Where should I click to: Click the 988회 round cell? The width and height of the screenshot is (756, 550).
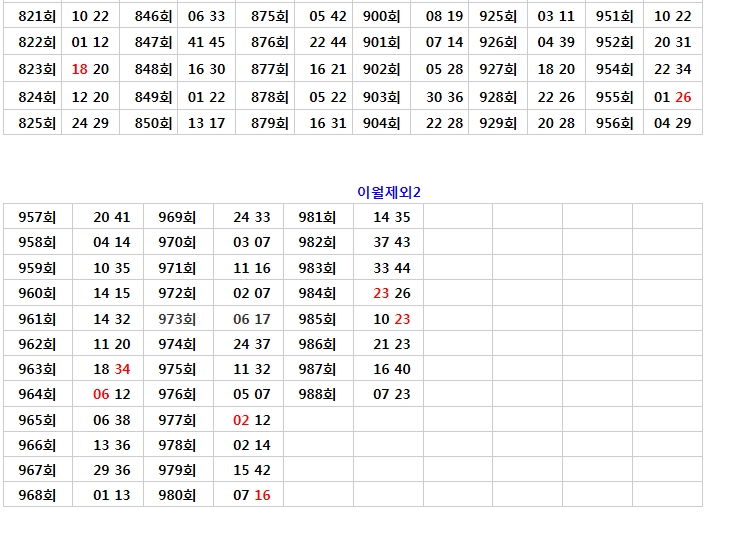pyautogui.click(x=317, y=394)
